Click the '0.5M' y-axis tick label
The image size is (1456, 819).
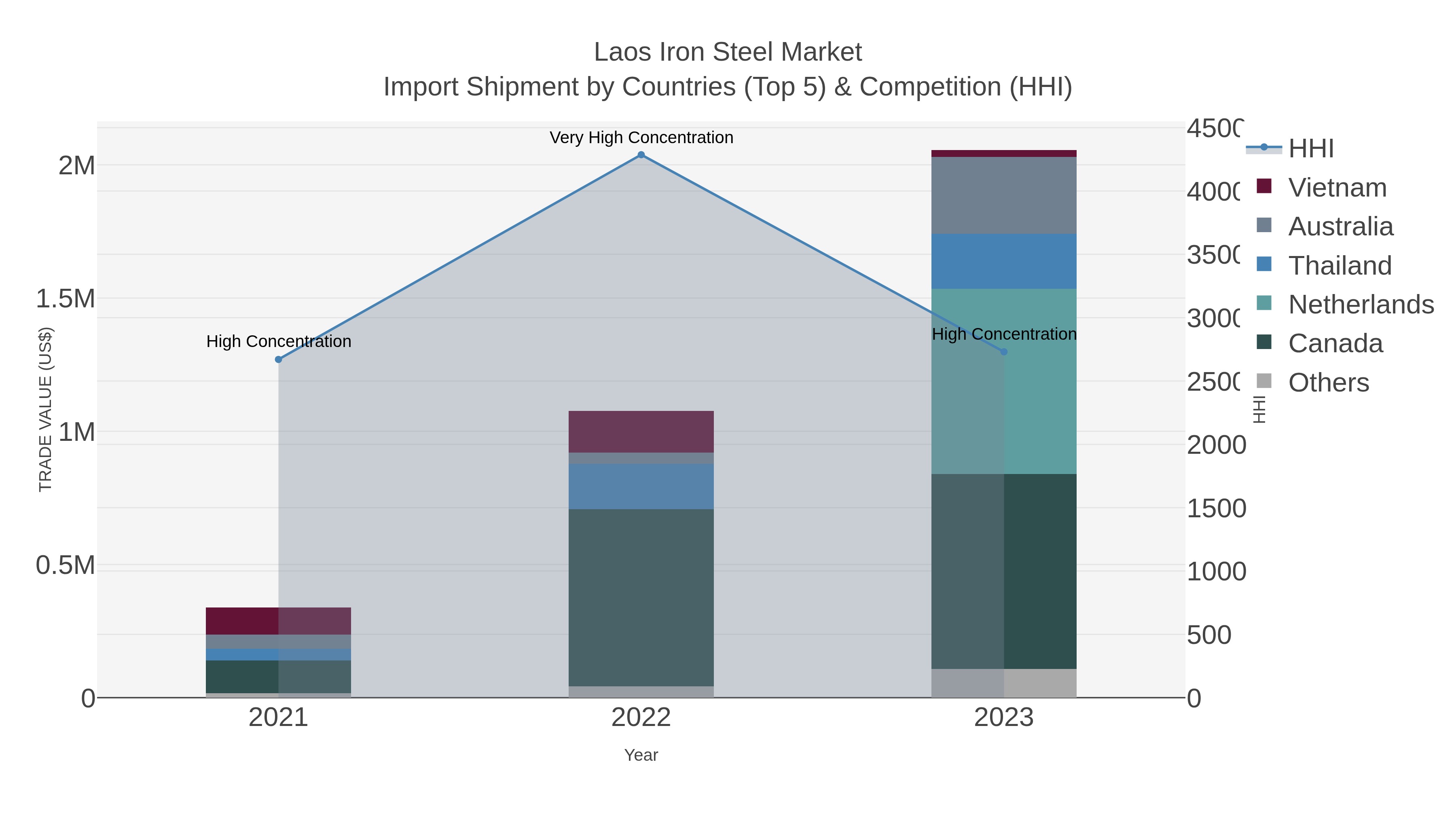point(66,565)
